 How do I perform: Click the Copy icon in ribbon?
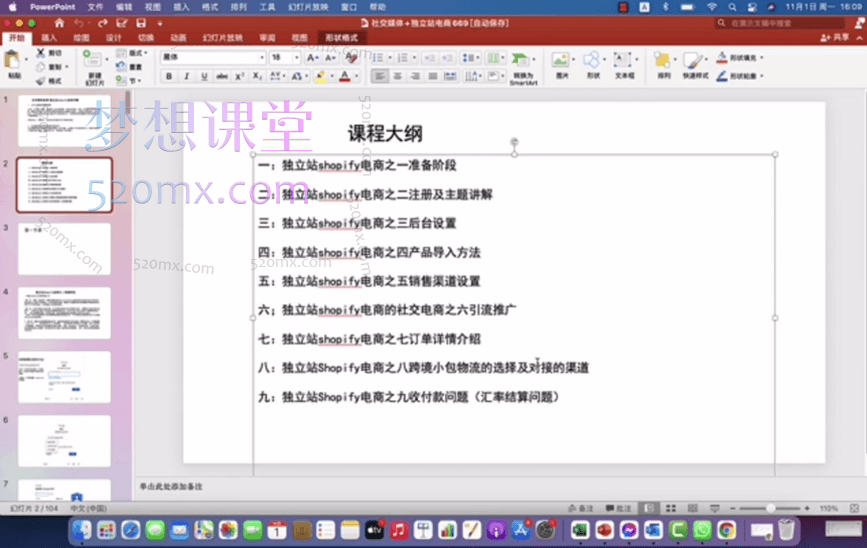tap(40, 67)
